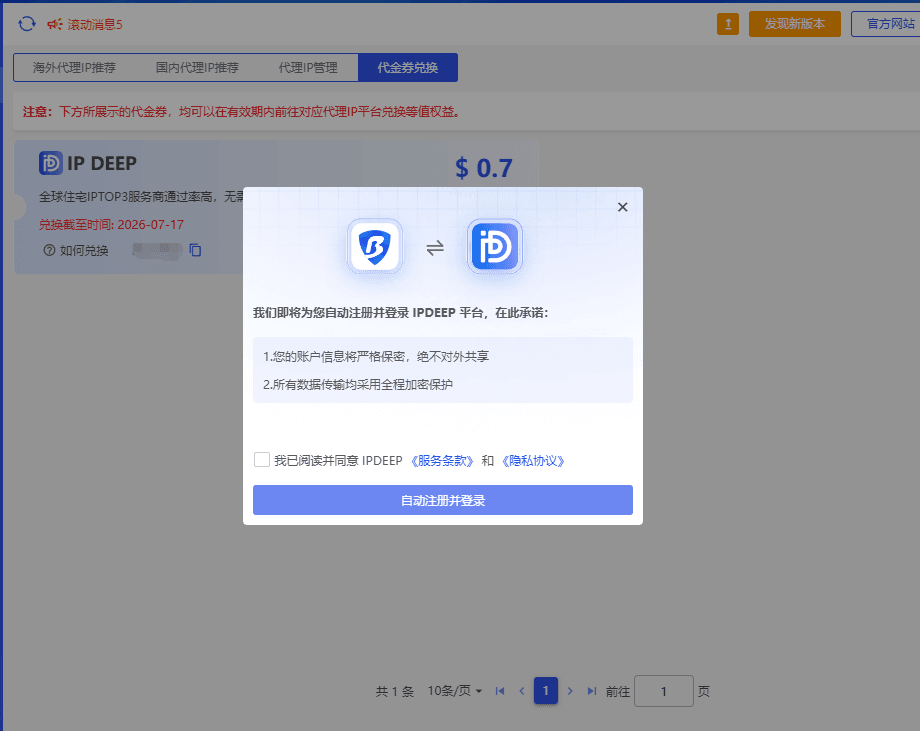Image resolution: width=920 pixels, height=731 pixels.
Task: Click the 滚动消息5 notice text
Action: [95, 24]
